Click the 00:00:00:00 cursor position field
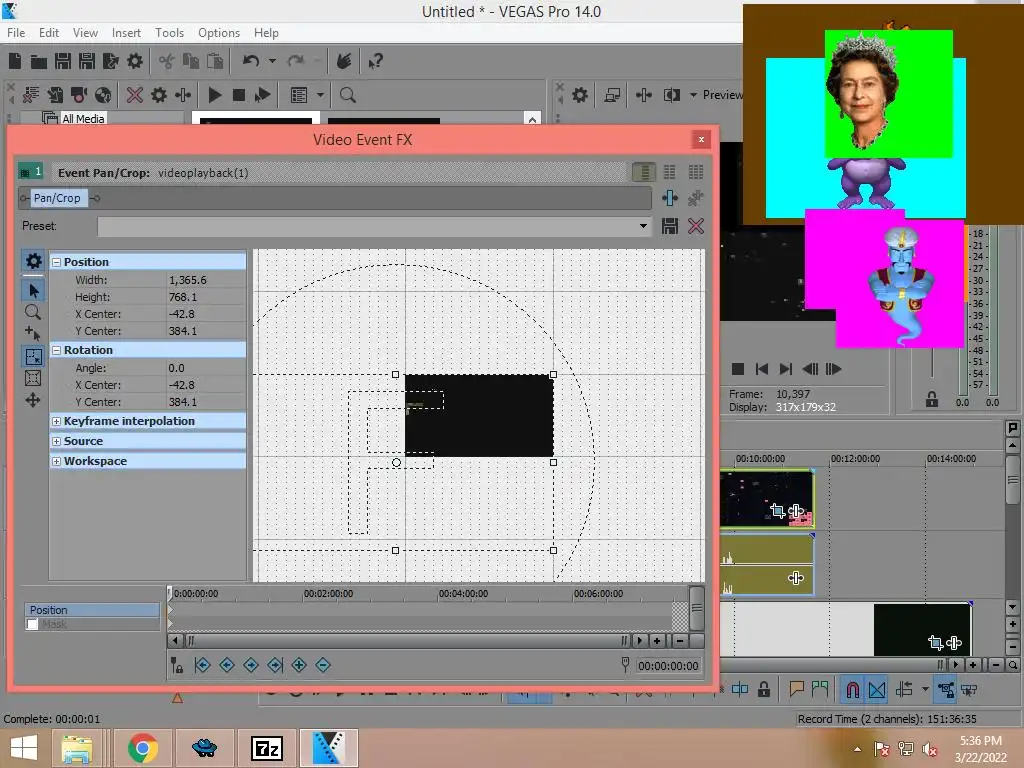The height and width of the screenshot is (768, 1024). coord(669,665)
